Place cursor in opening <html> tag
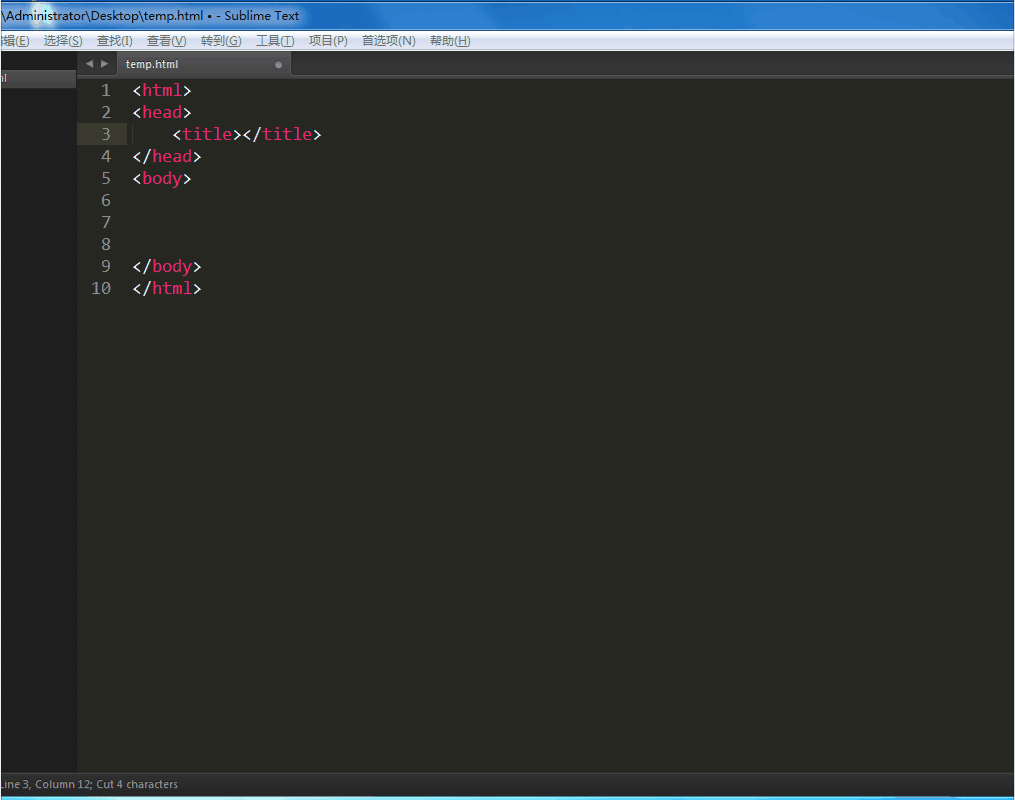Viewport: 1015px width, 800px height. click(x=162, y=91)
